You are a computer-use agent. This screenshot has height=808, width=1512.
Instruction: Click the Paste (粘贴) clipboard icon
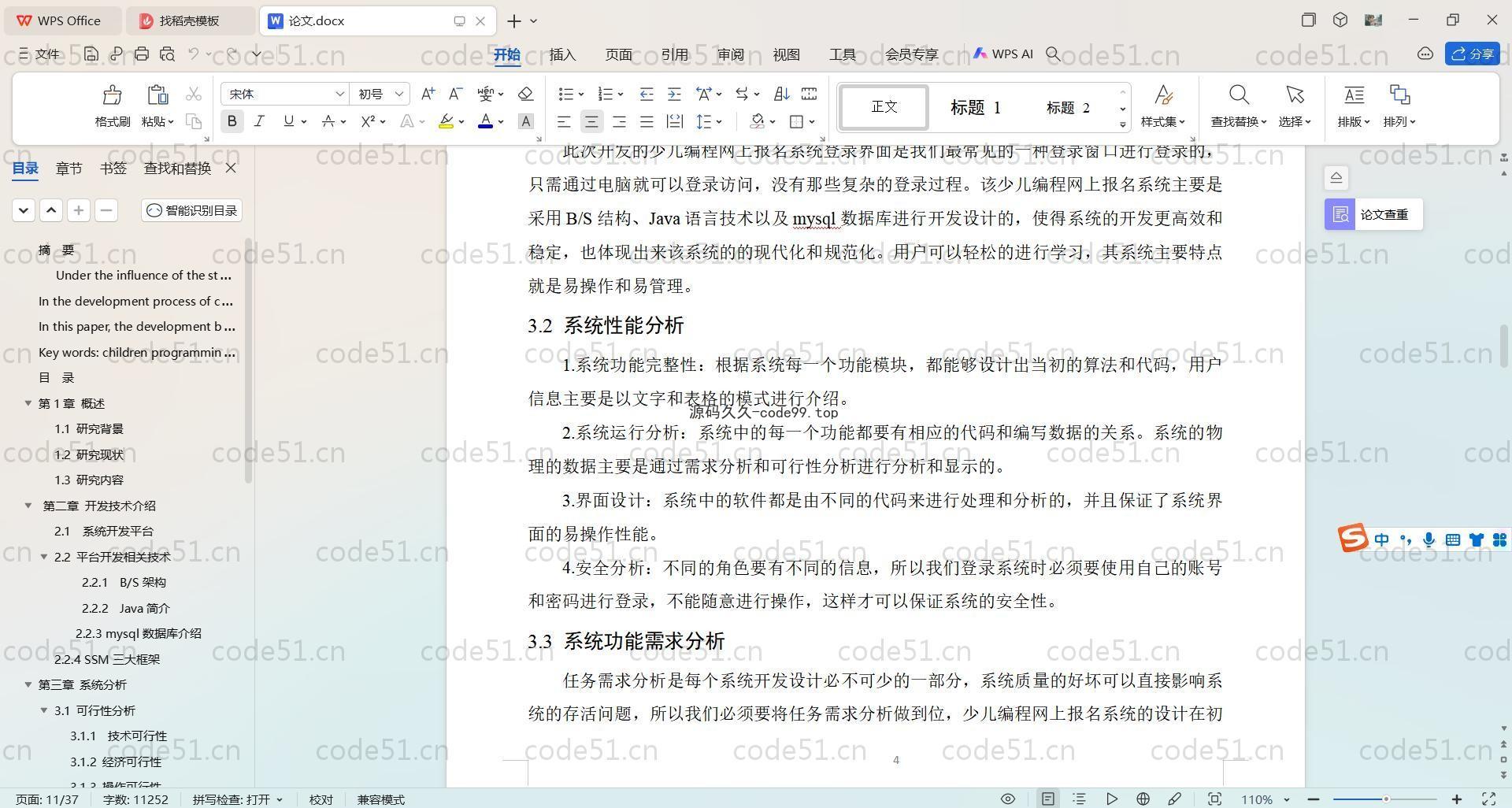point(157,95)
